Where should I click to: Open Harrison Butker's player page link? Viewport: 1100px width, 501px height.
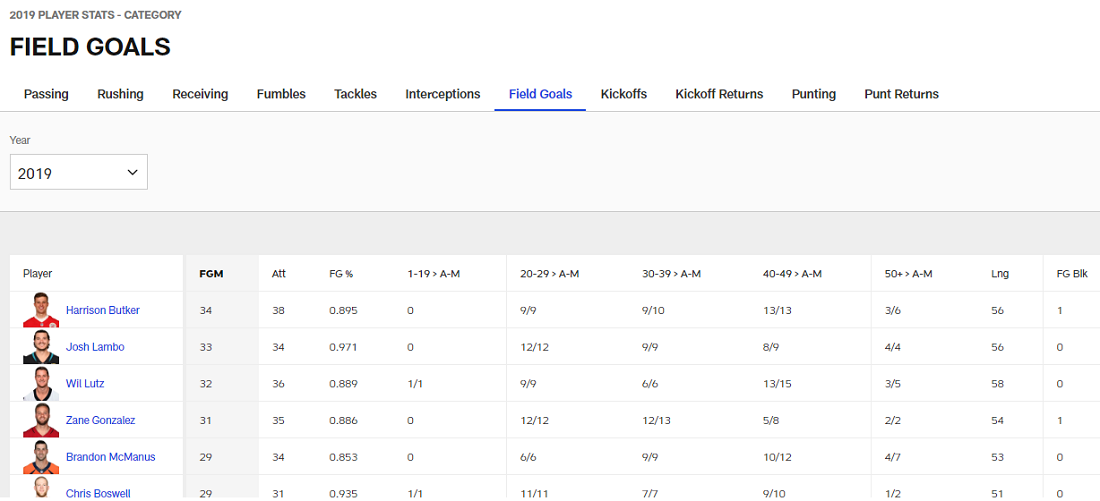tap(103, 311)
